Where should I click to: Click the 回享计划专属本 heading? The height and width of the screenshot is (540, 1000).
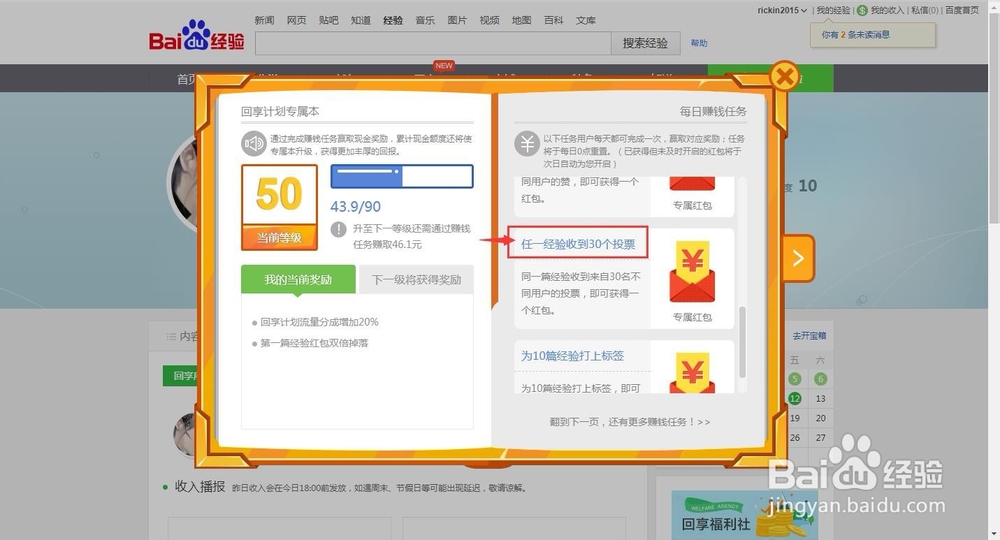(280, 112)
